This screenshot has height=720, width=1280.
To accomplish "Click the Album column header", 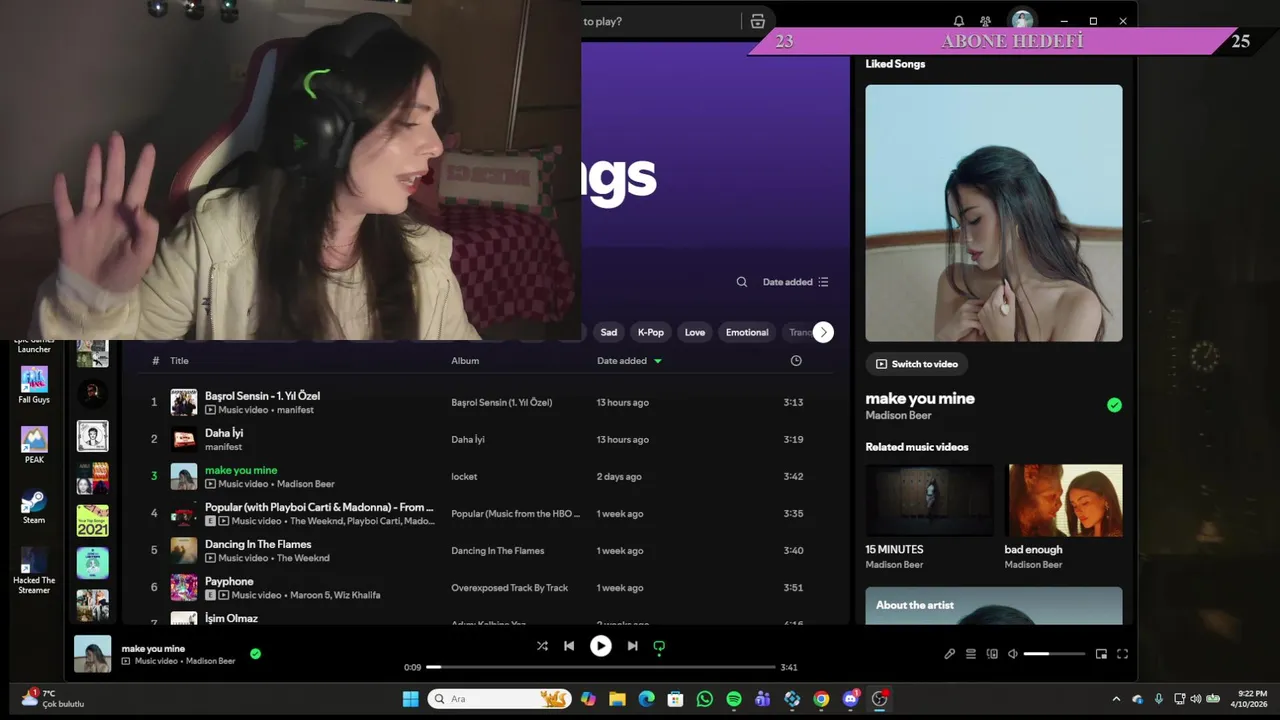I will click(x=465, y=361).
